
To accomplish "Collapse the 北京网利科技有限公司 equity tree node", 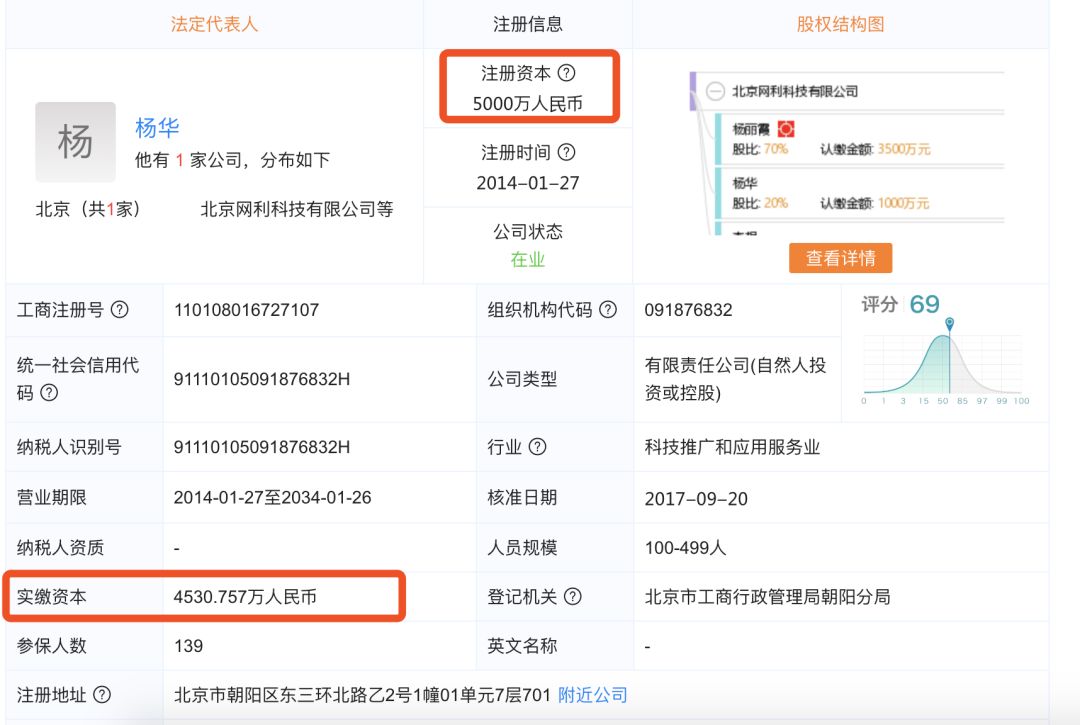I will coord(715,89).
